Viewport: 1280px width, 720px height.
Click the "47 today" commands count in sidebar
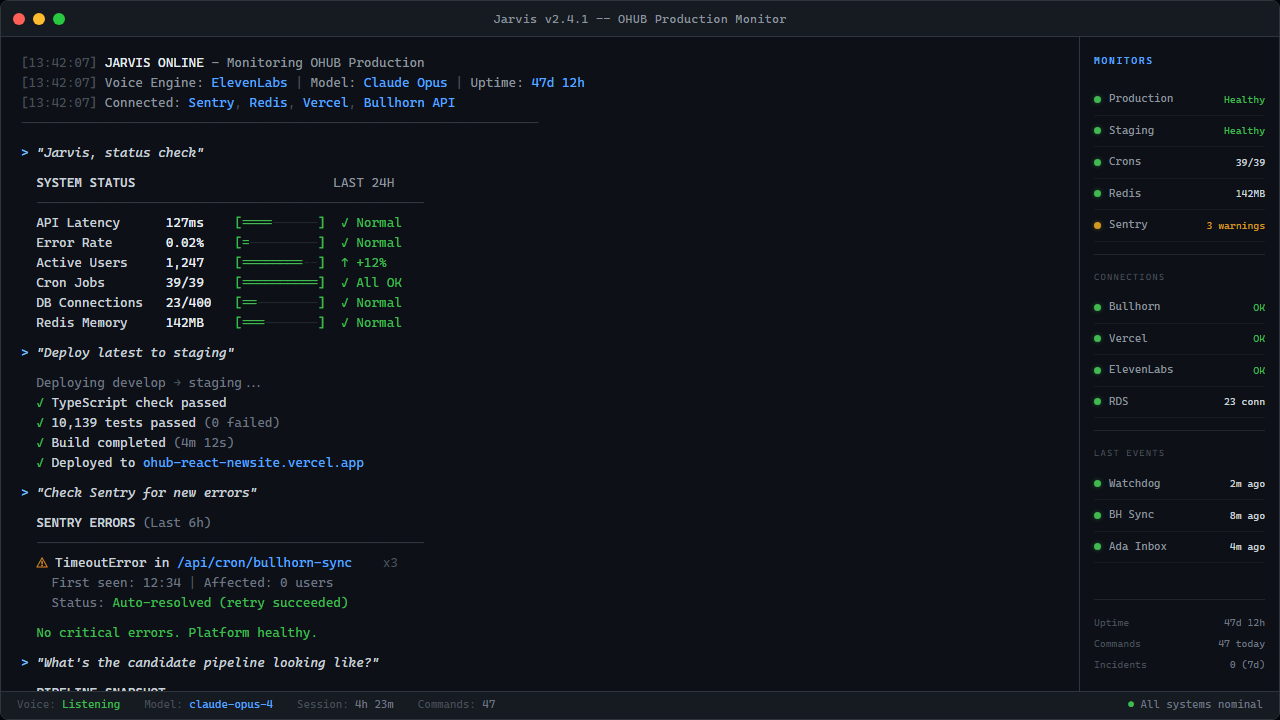1241,644
